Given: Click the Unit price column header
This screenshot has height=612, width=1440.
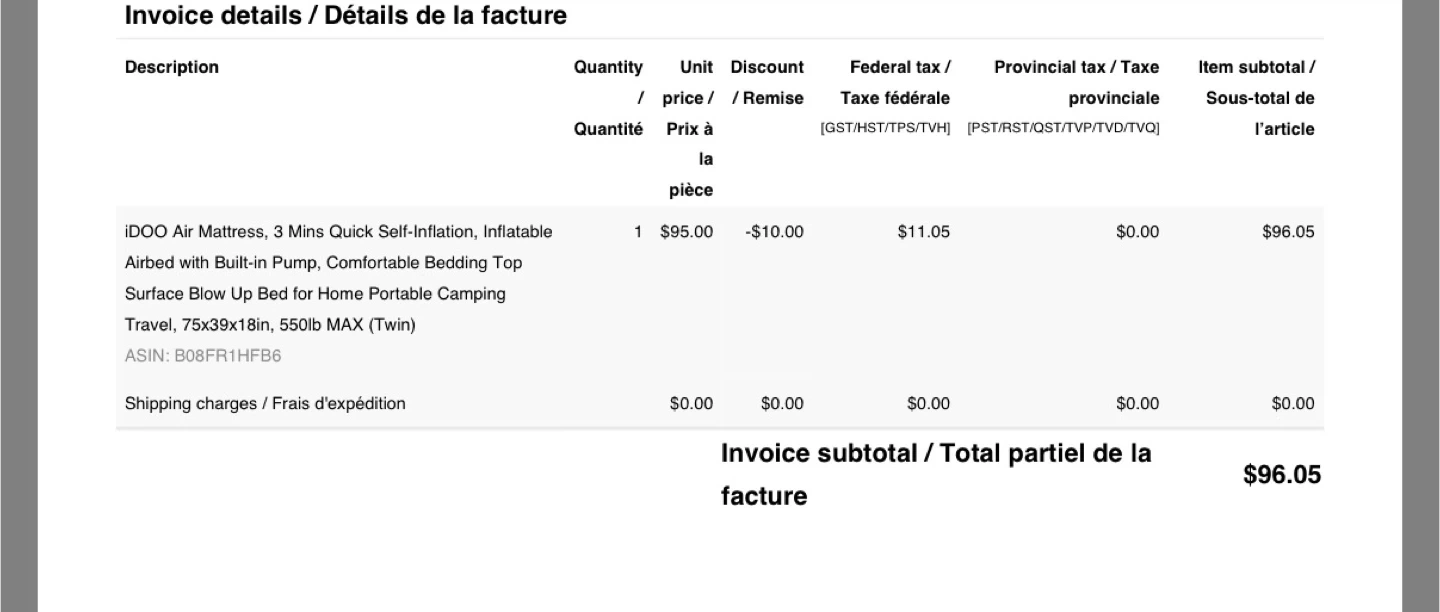Looking at the screenshot, I should point(689,127).
